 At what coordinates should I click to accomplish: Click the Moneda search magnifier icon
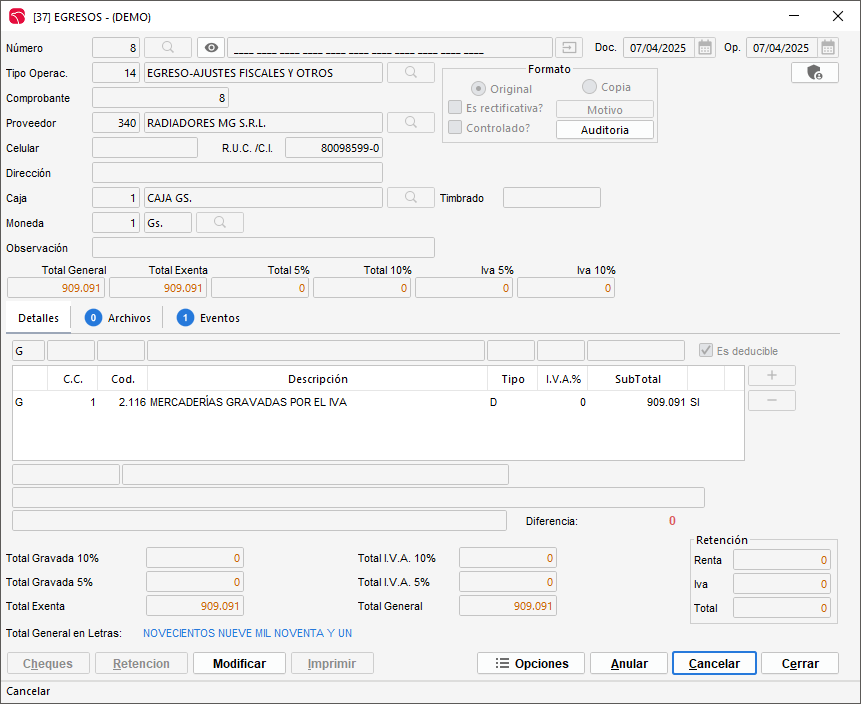tap(220, 223)
